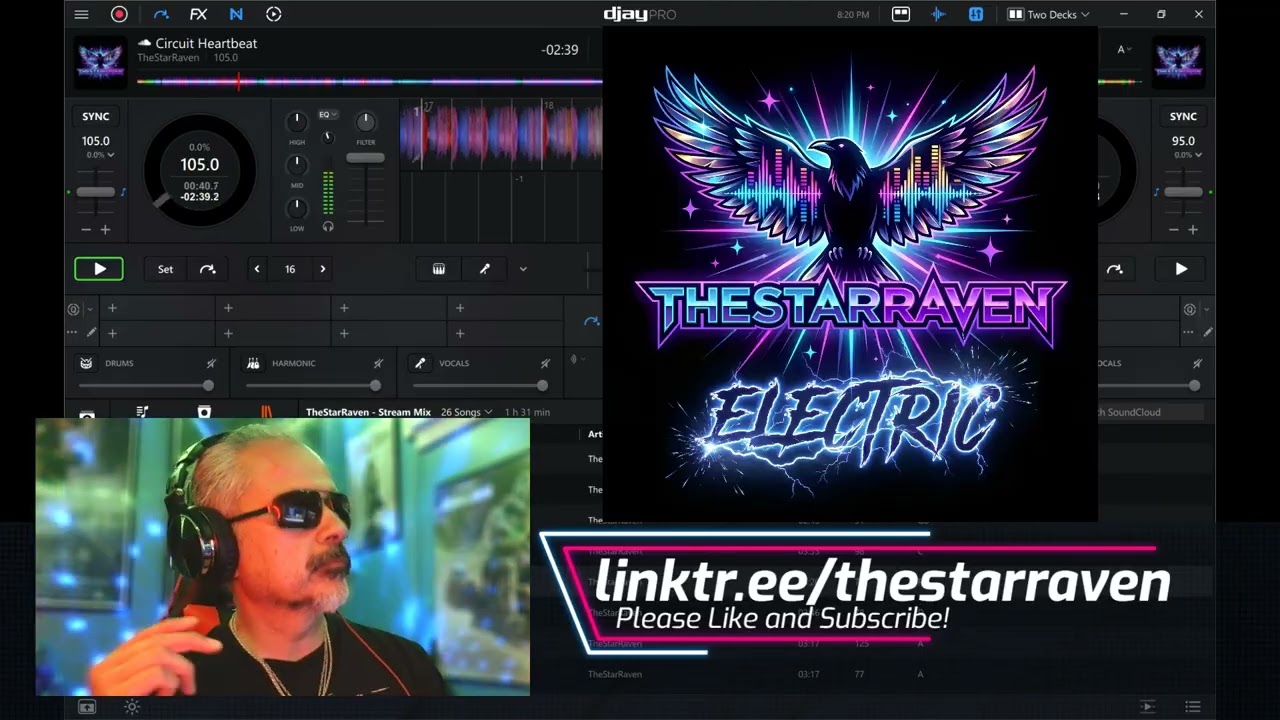Viewport: 1280px width, 720px height.
Task: Click the Circuit Heartbeat track title
Action: click(x=206, y=44)
